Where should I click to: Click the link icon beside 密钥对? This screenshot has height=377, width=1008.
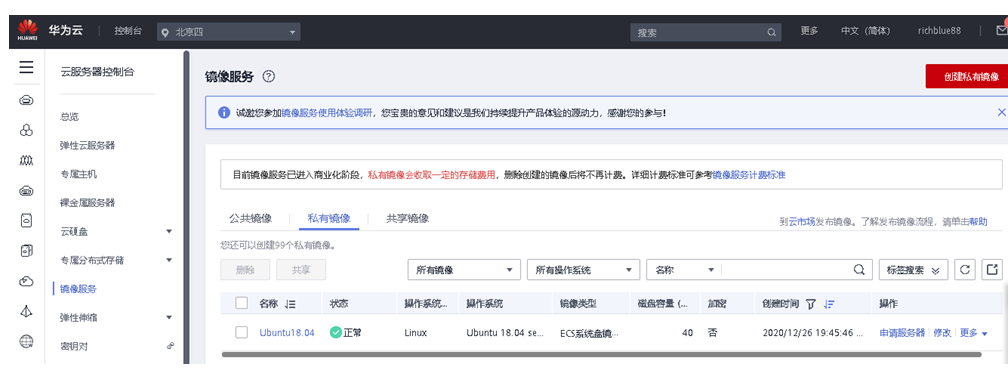[x=170, y=345]
